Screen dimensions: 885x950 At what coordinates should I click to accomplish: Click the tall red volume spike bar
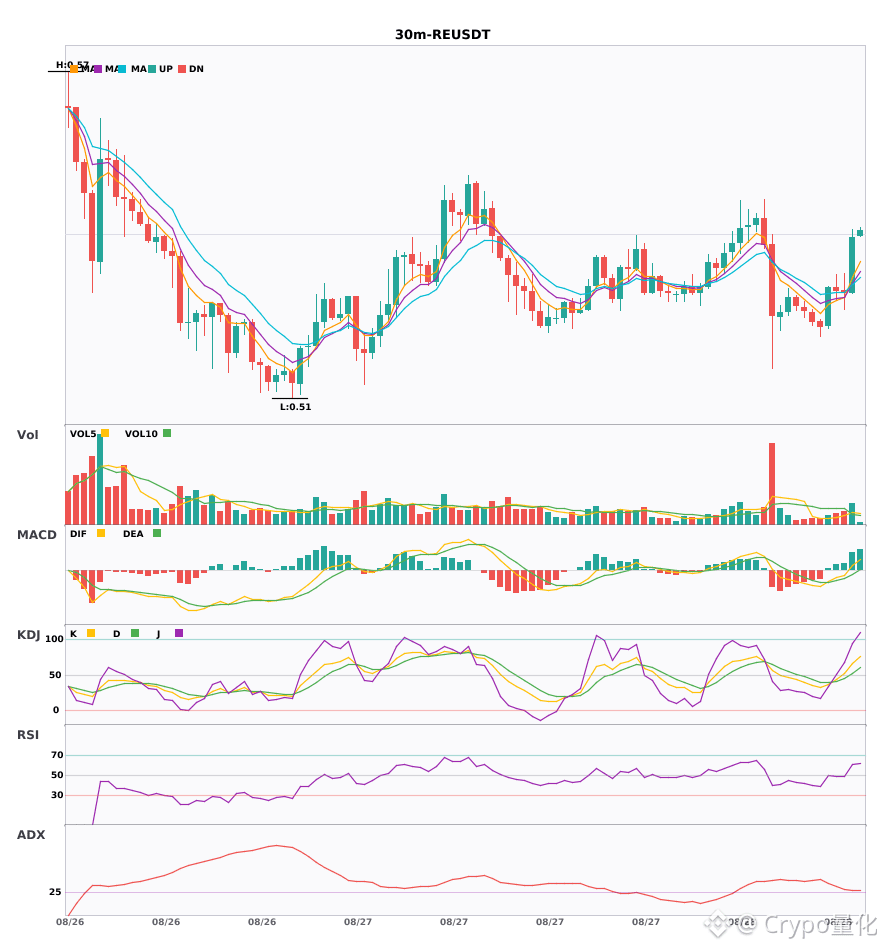click(772, 483)
